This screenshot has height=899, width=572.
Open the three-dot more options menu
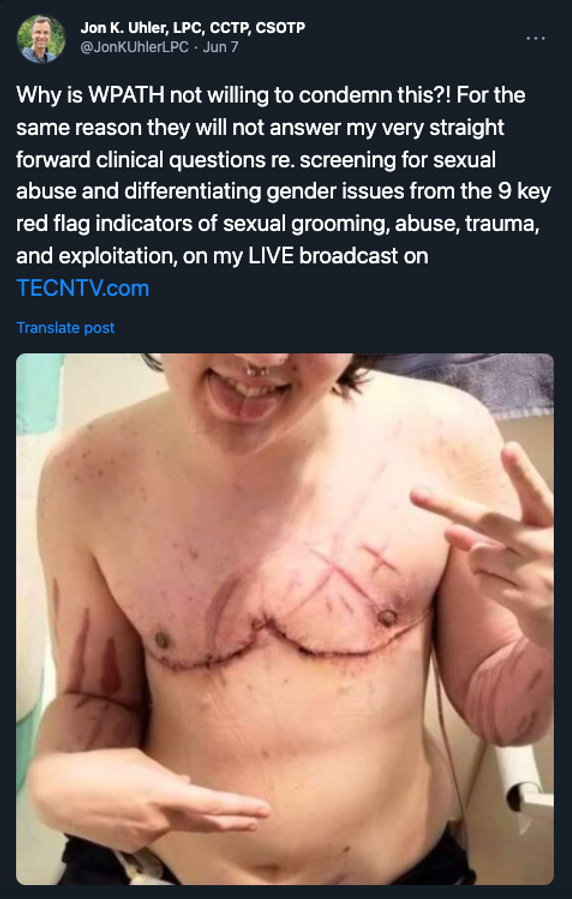535,38
